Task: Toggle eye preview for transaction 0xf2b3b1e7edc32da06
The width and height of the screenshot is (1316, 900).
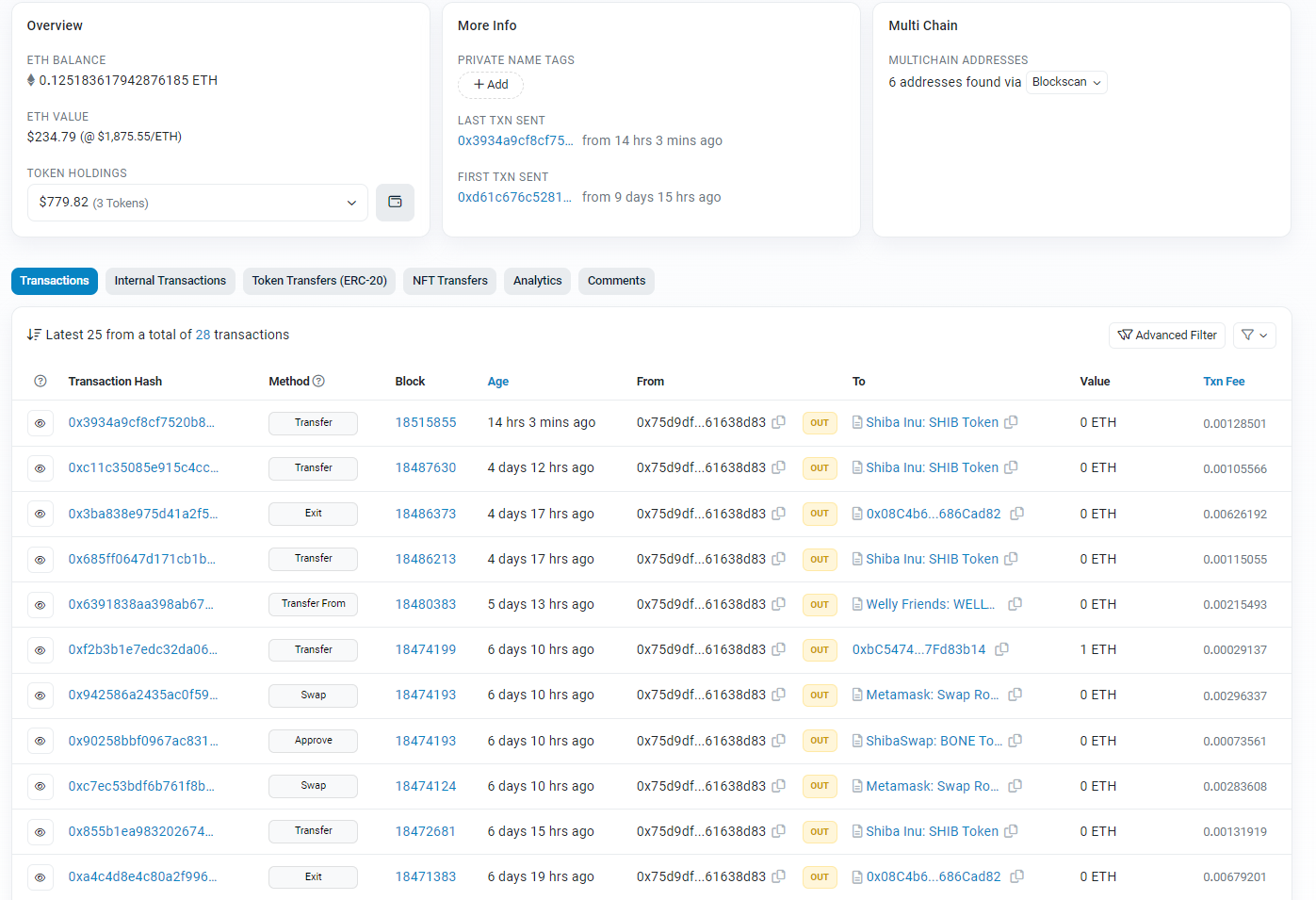Action: 40,650
